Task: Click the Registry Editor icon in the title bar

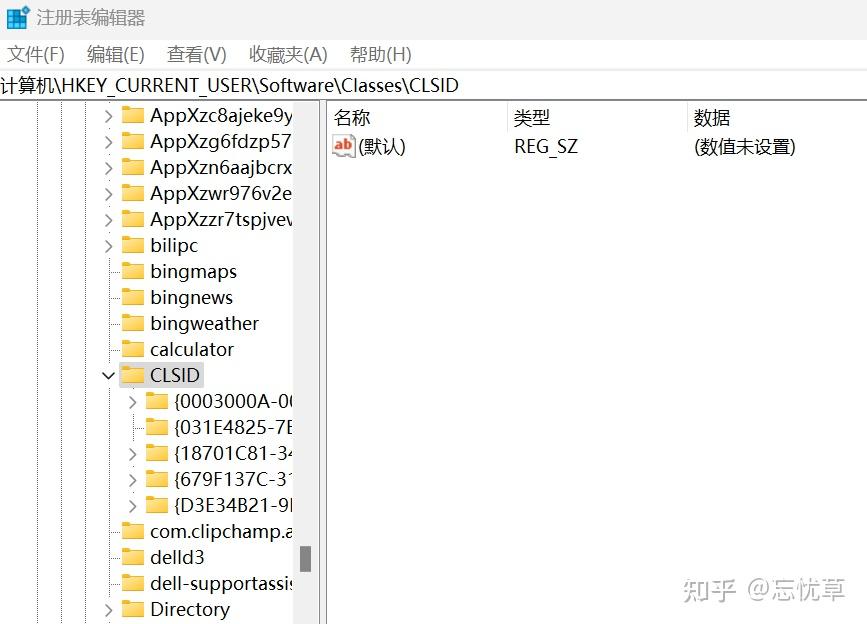Action: [x=16, y=17]
